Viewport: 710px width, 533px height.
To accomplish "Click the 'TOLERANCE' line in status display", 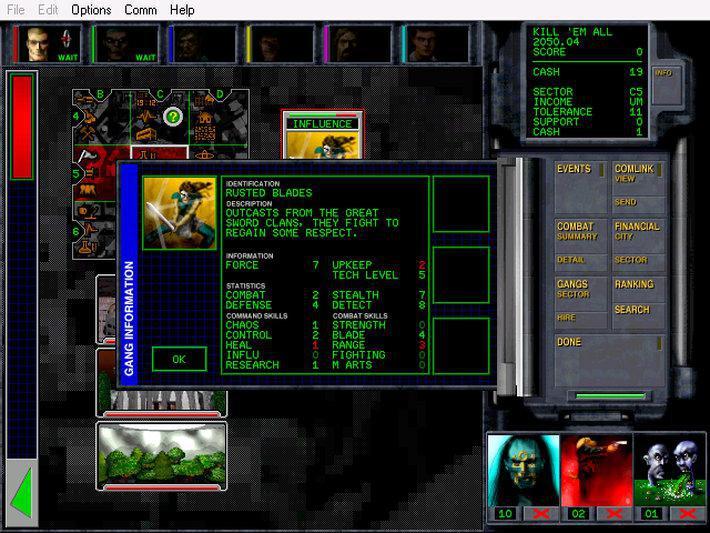I will 588,112.
